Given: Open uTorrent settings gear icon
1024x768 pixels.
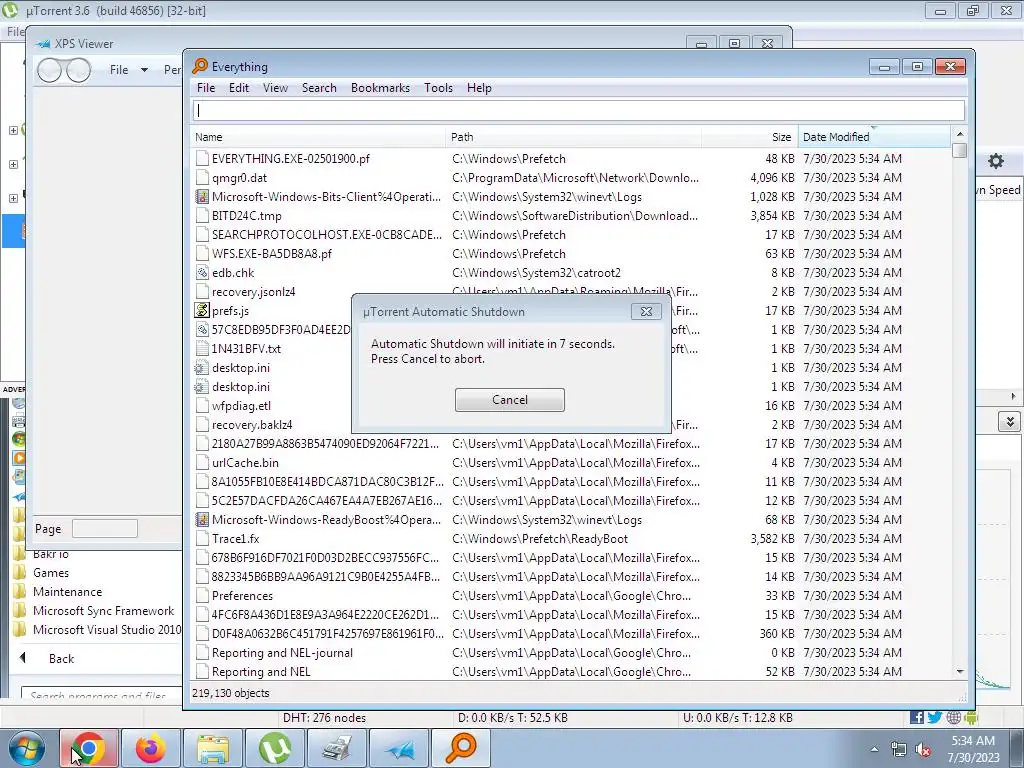Looking at the screenshot, I should point(995,161).
